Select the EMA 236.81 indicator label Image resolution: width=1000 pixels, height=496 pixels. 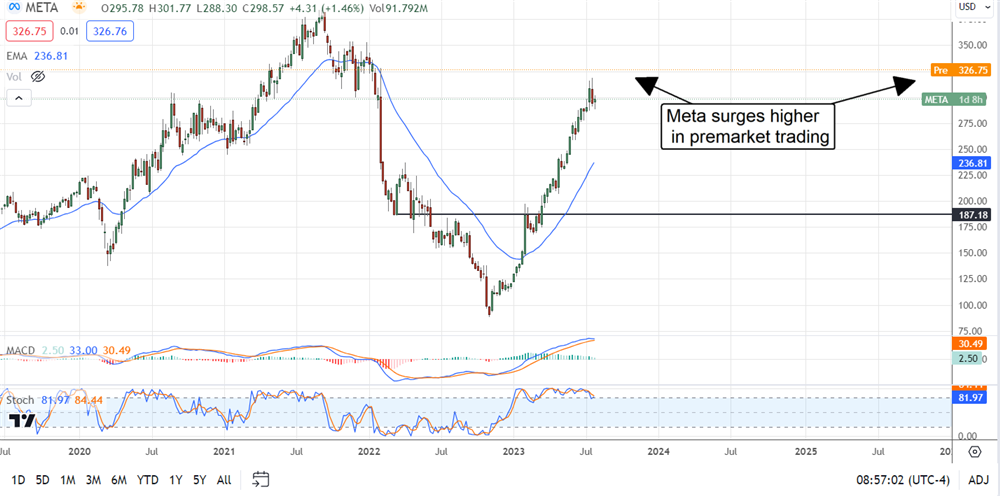click(38, 56)
